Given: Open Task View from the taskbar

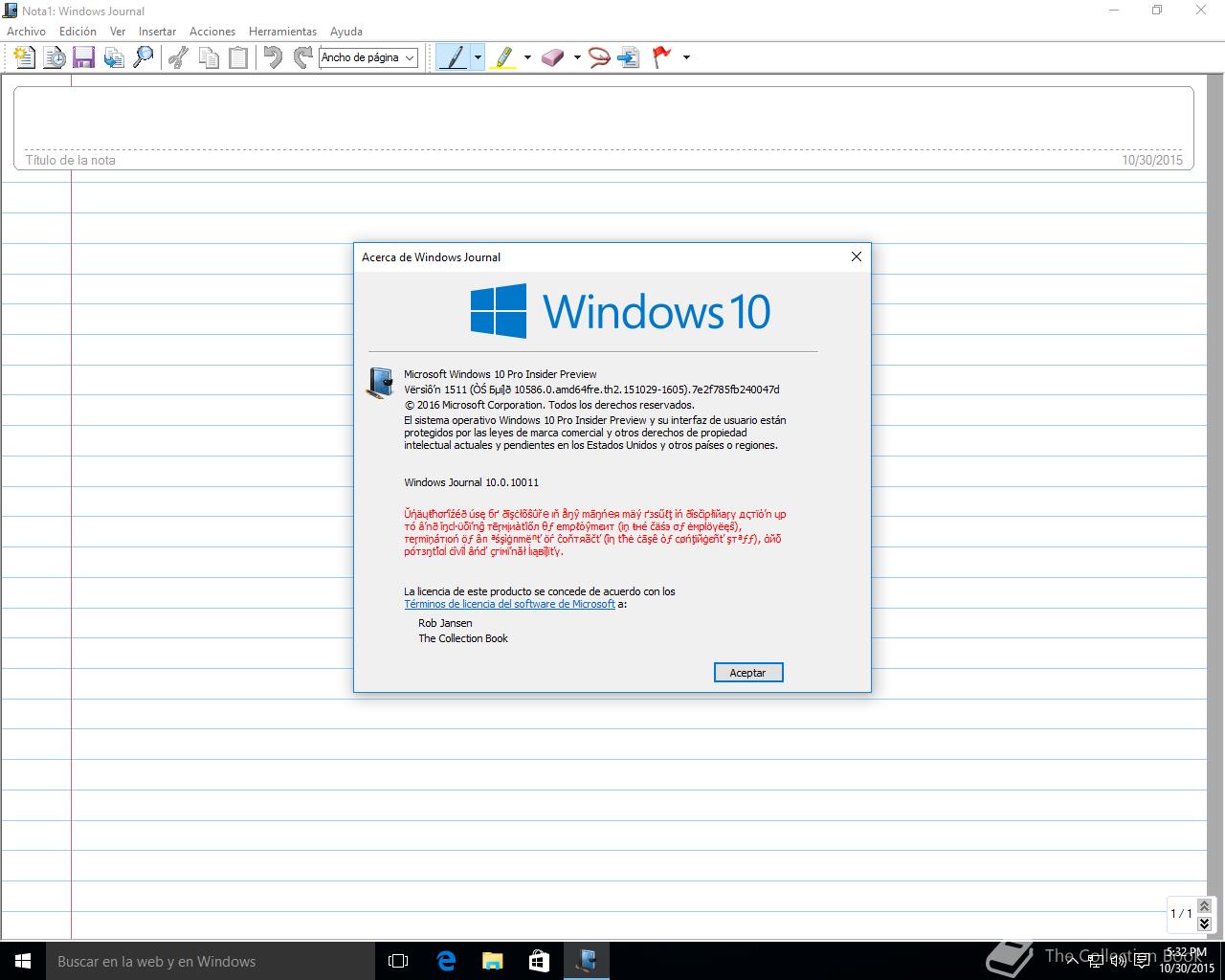Looking at the screenshot, I should 398,961.
